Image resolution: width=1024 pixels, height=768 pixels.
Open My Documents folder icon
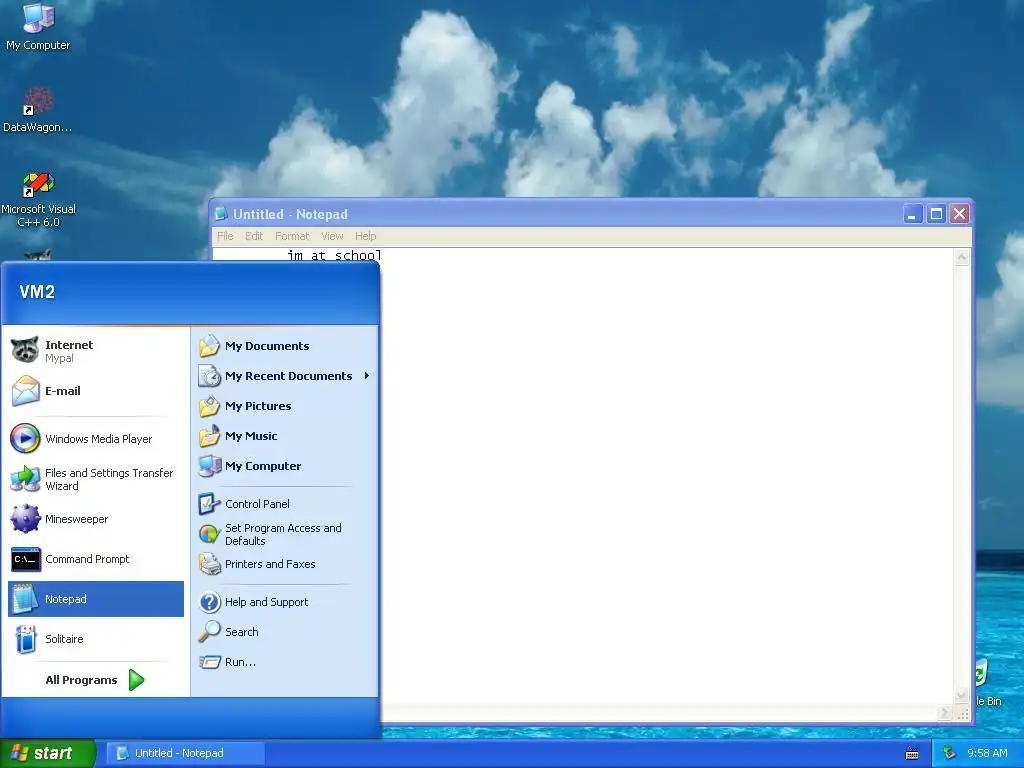[210, 346]
